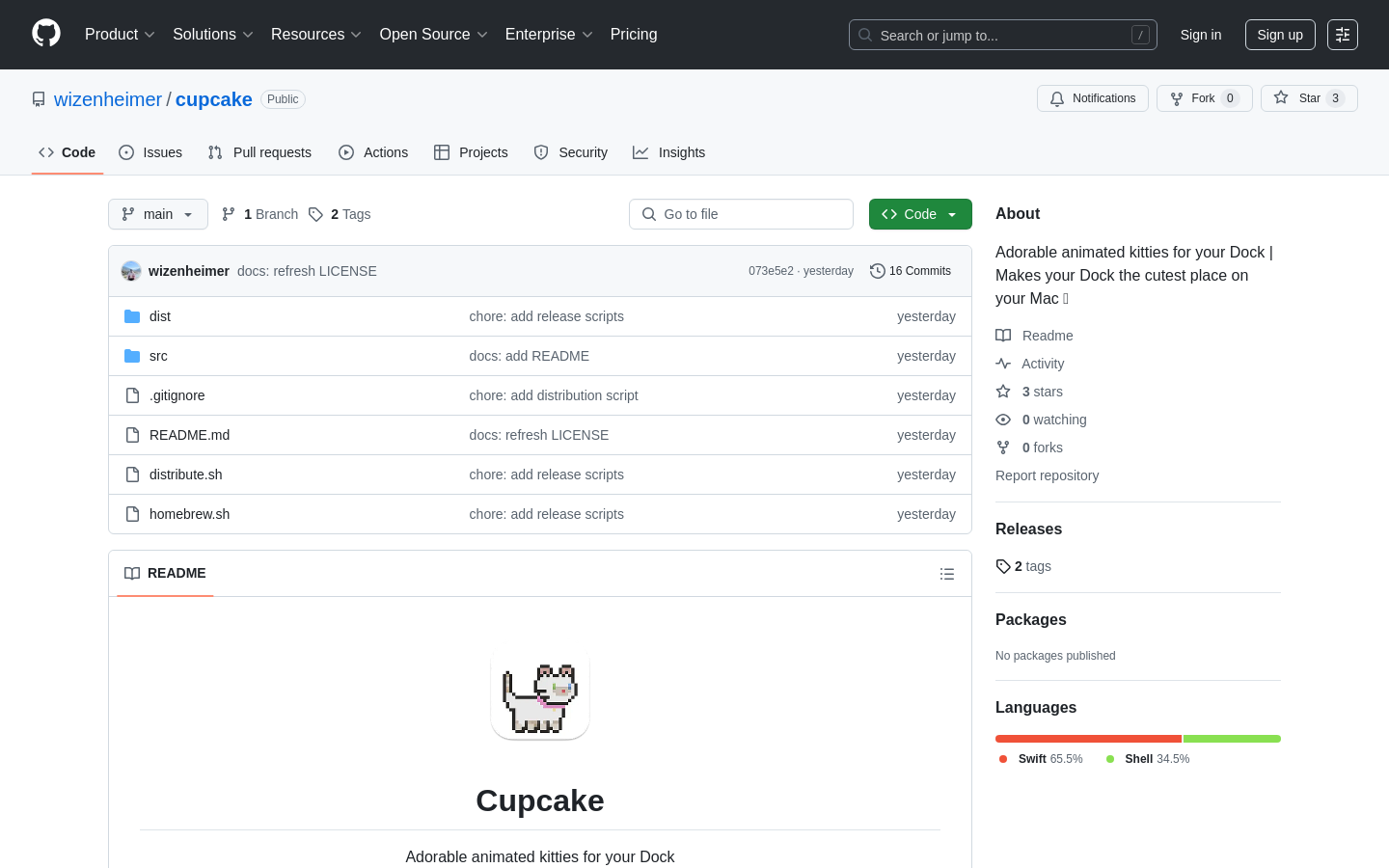Open the distribute.sh file name
1389x868 pixels.
tap(186, 475)
